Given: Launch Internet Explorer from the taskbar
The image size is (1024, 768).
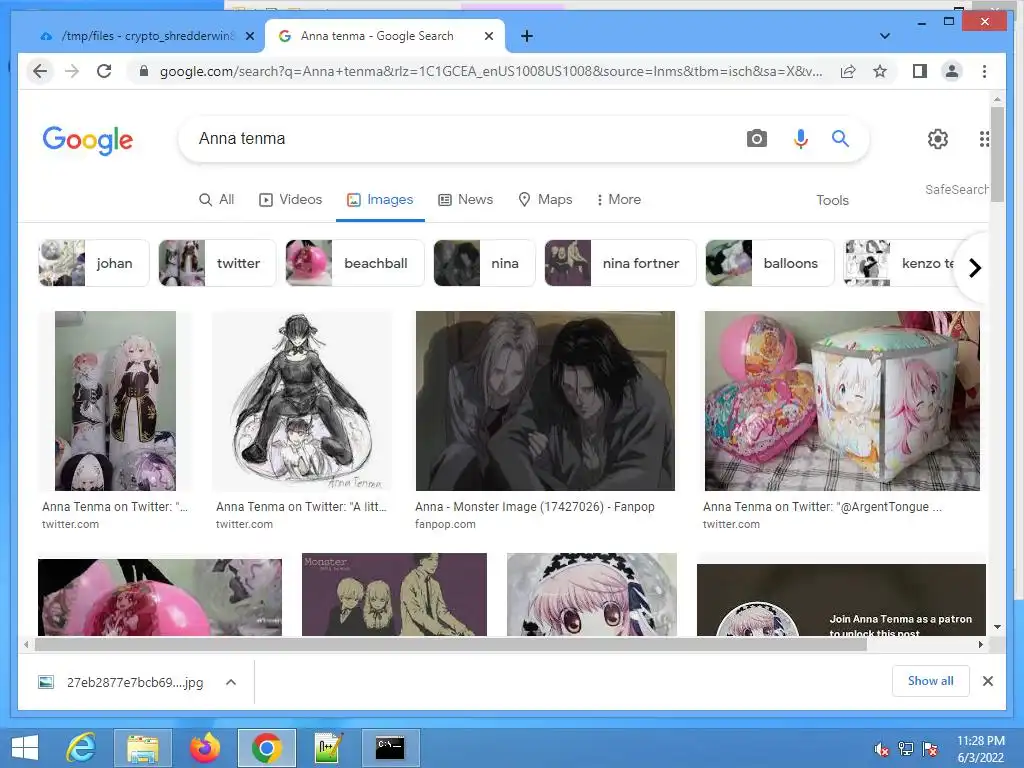Looking at the screenshot, I should (x=82, y=748).
